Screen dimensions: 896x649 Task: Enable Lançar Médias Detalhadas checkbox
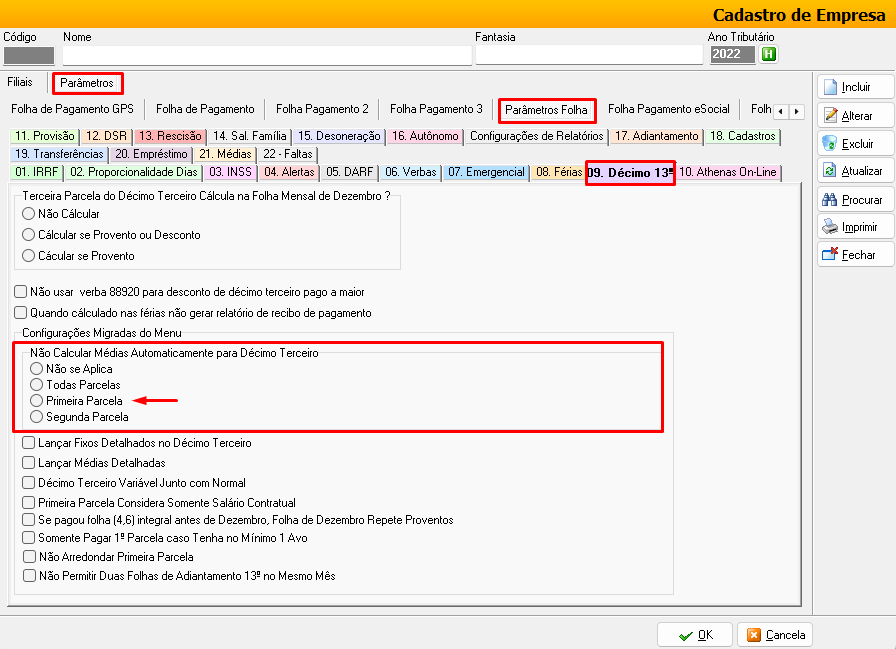28,463
